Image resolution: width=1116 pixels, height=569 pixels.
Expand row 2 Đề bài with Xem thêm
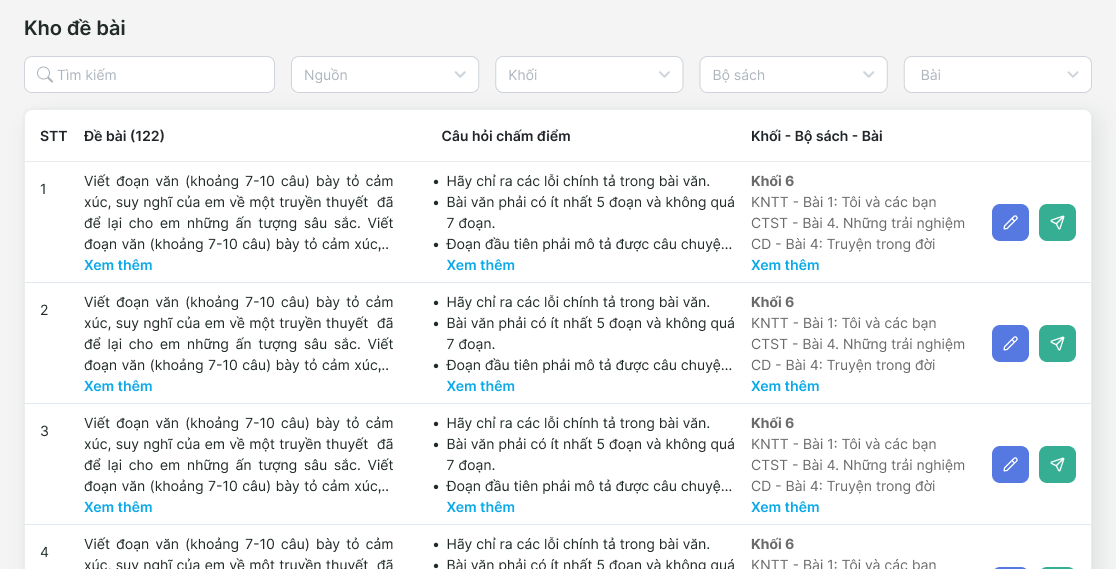point(118,386)
